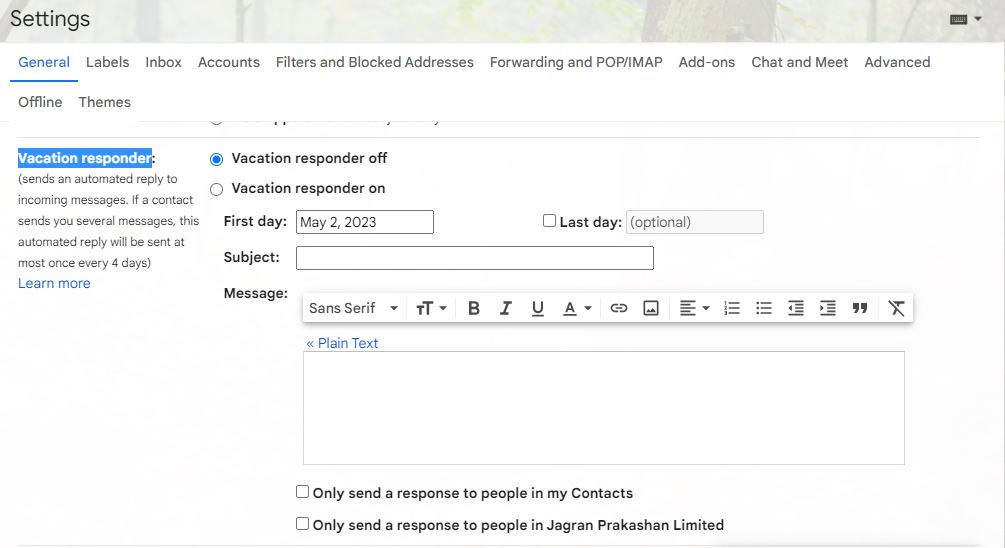
Task: Remove formatting from message text
Action: click(896, 308)
